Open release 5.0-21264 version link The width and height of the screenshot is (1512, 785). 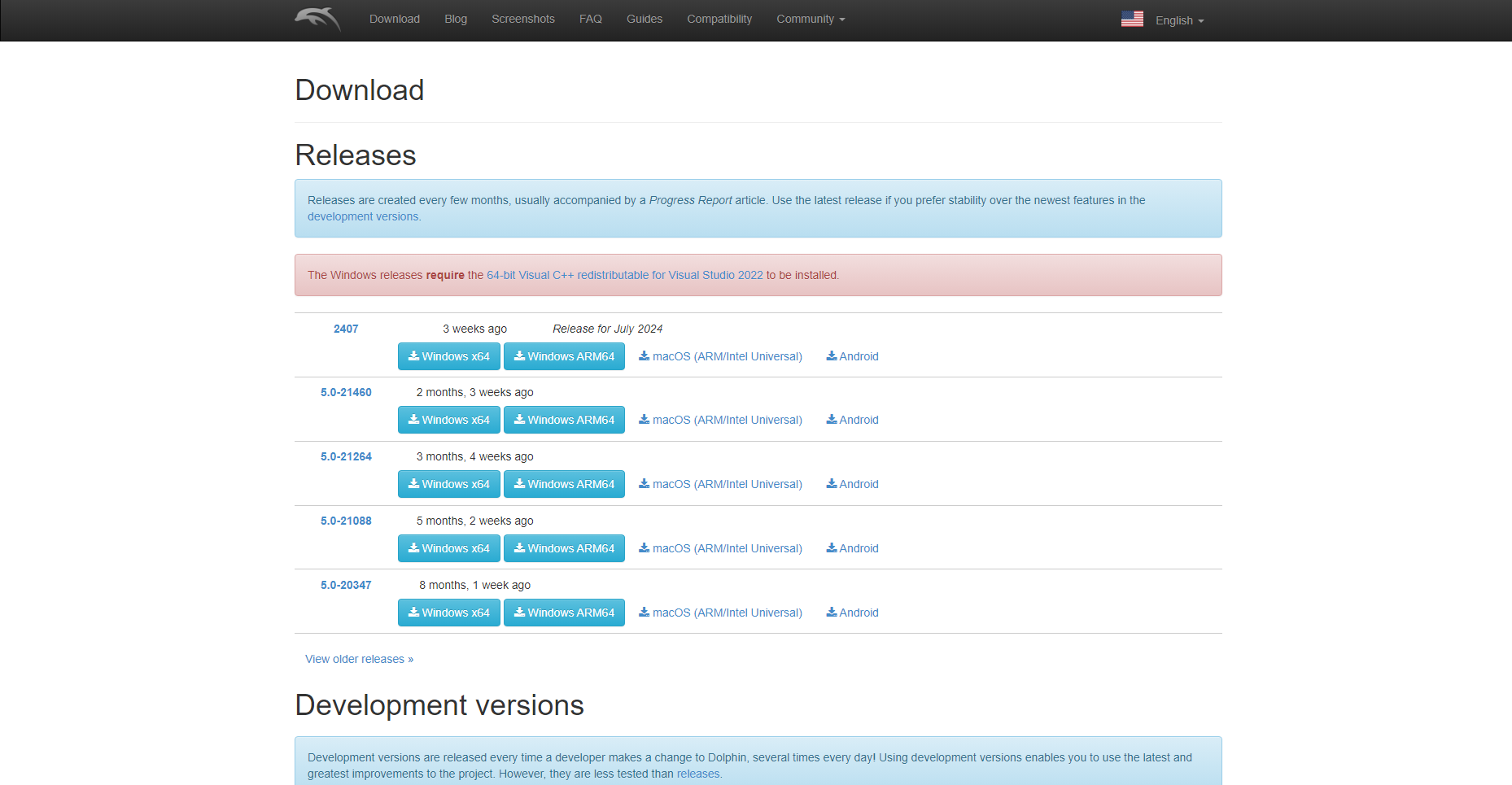pos(346,456)
